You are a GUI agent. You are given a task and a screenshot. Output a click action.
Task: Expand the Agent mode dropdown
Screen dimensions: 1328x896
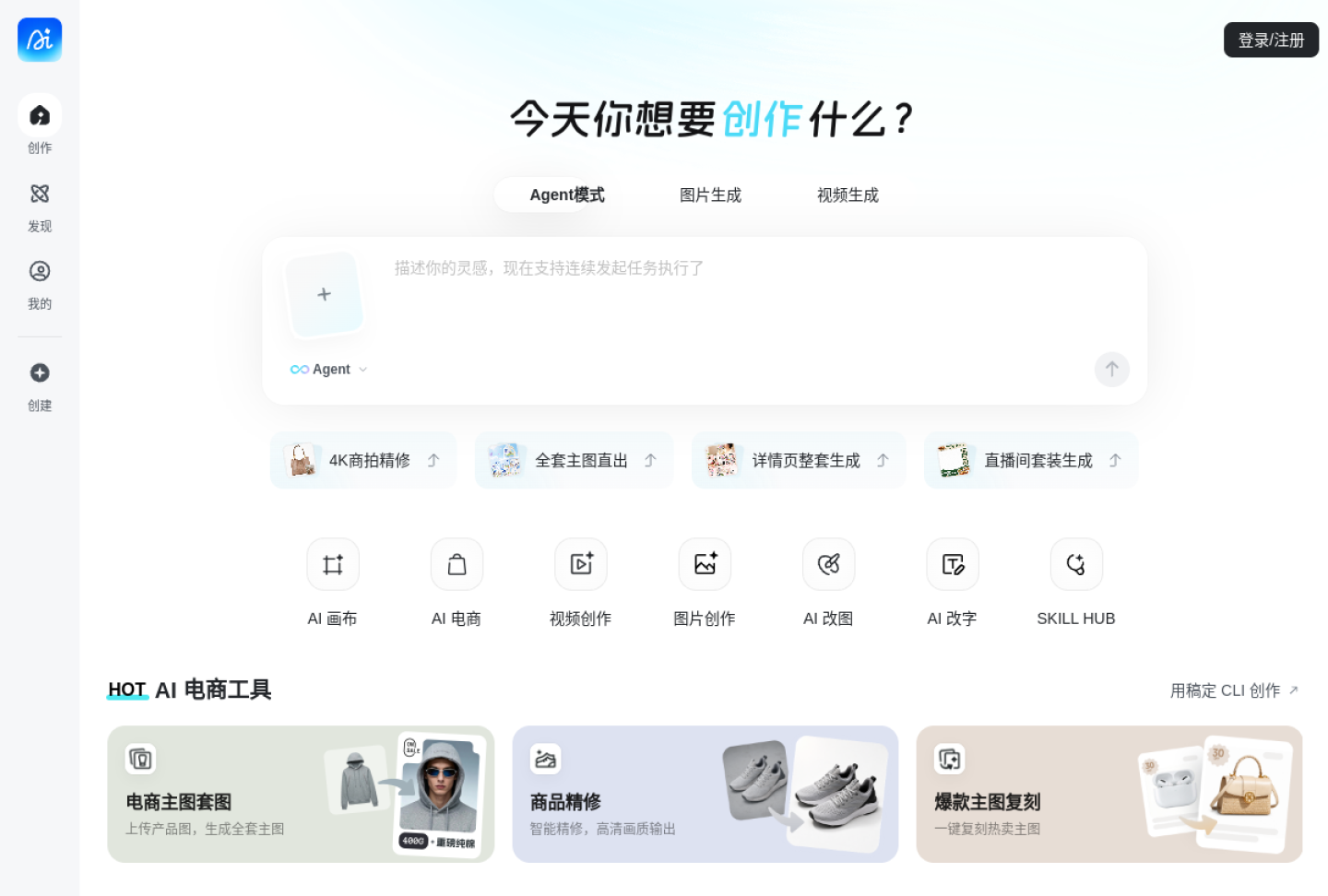pyautogui.click(x=329, y=370)
